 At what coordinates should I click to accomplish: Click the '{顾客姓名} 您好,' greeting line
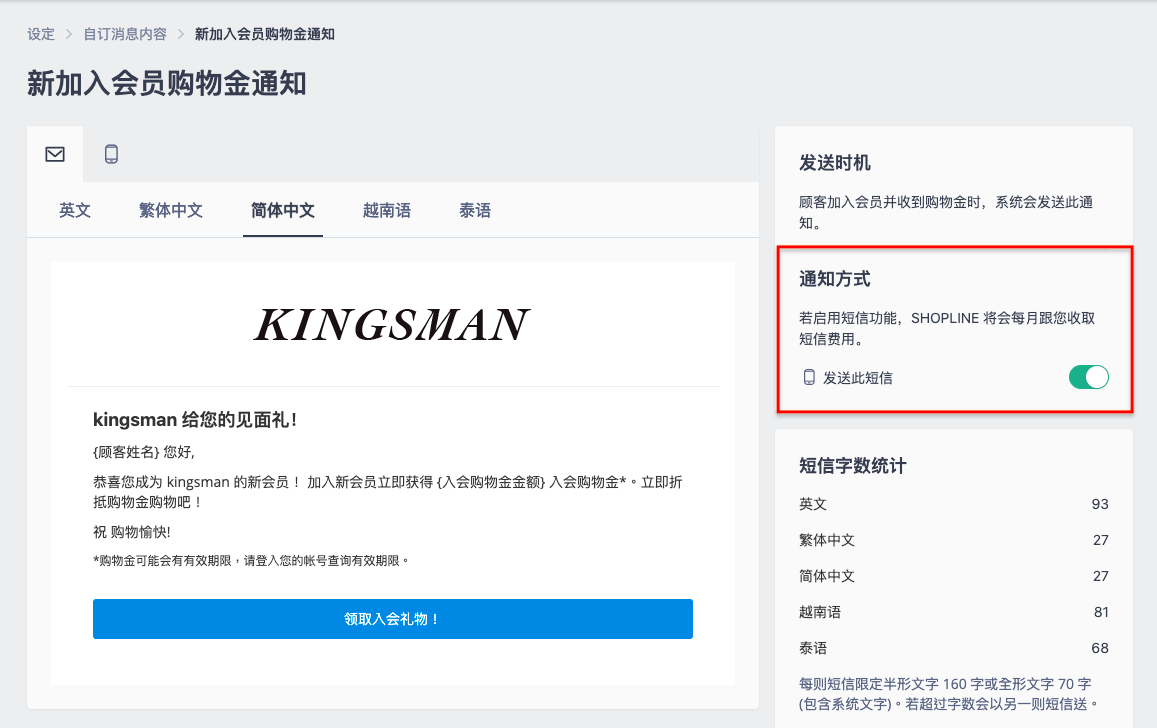(144, 452)
